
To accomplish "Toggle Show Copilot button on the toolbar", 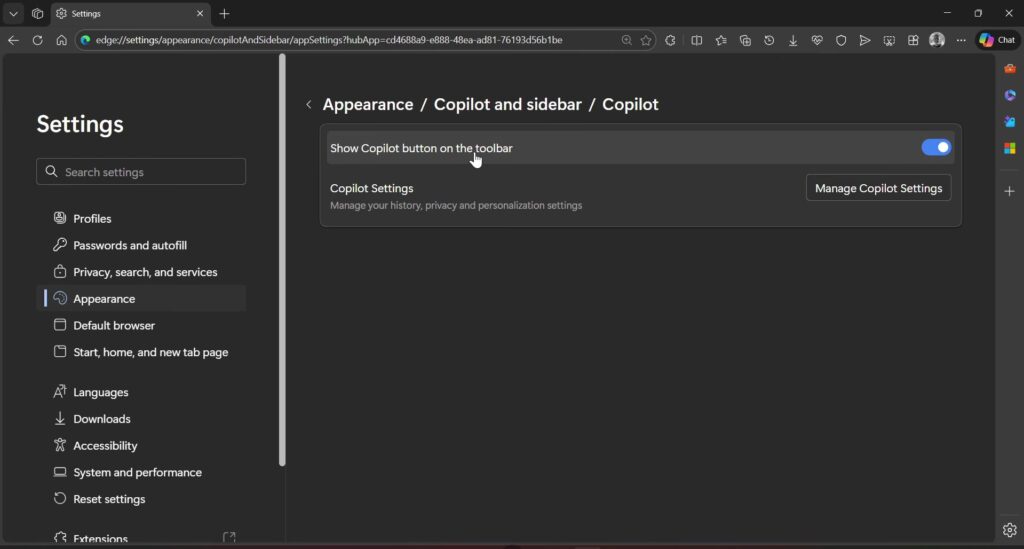I will tap(936, 148).
